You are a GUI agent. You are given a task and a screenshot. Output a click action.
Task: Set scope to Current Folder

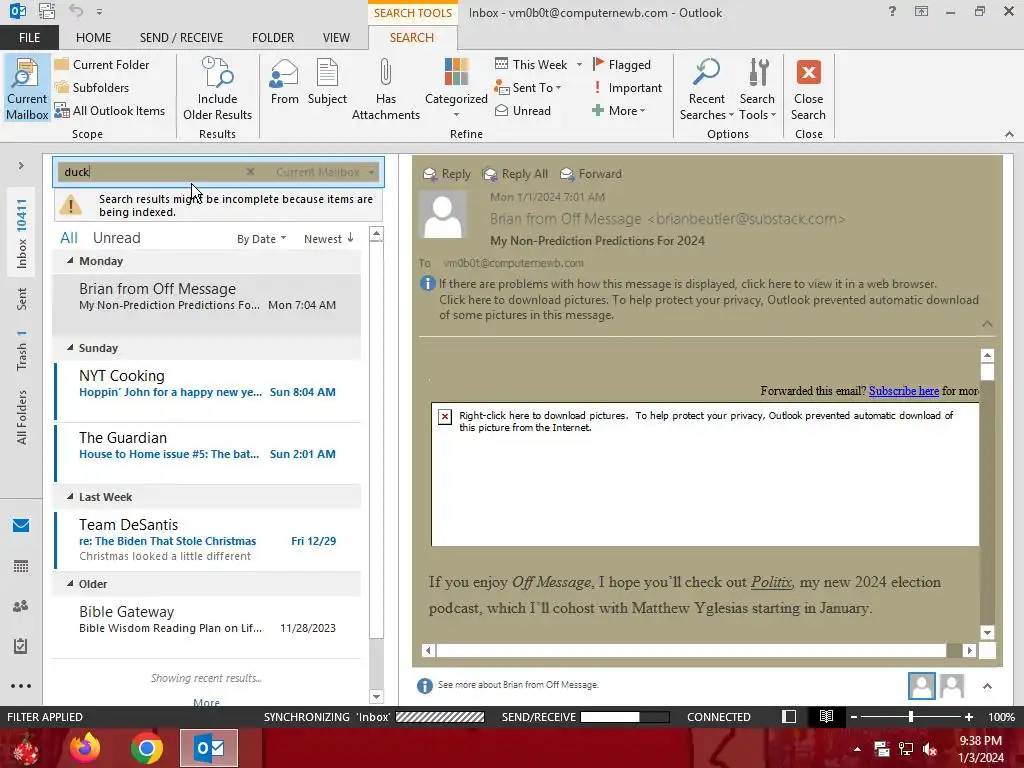point(102,64)
